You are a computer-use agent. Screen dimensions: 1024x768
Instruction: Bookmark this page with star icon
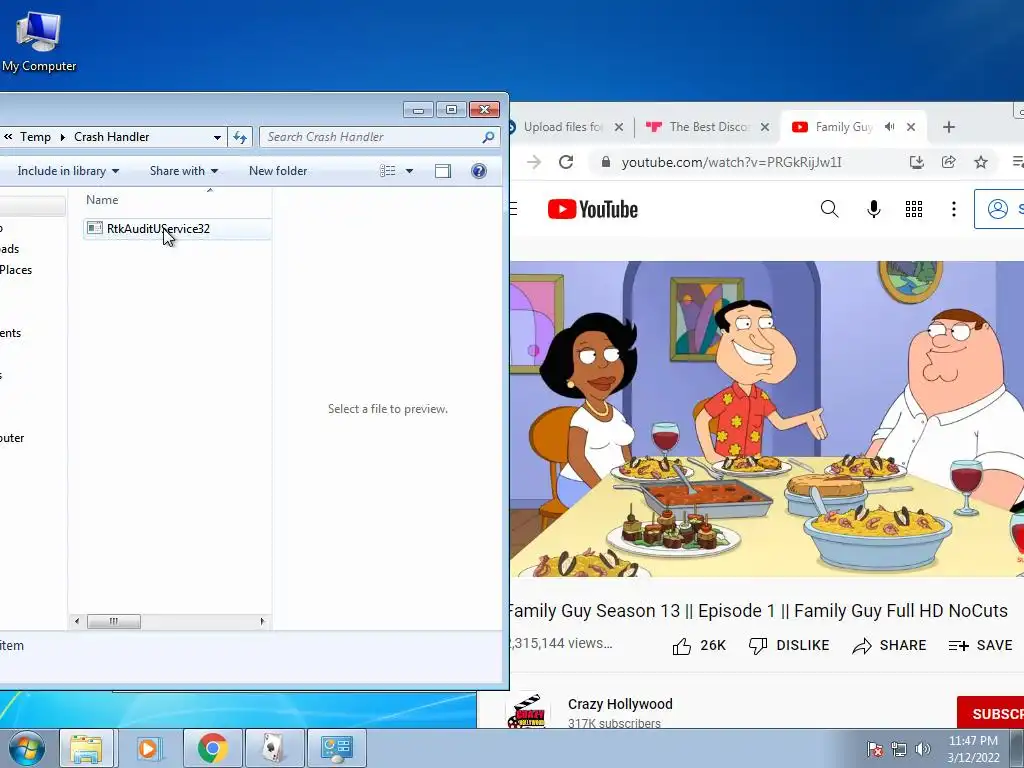click(x=980, y=162)
